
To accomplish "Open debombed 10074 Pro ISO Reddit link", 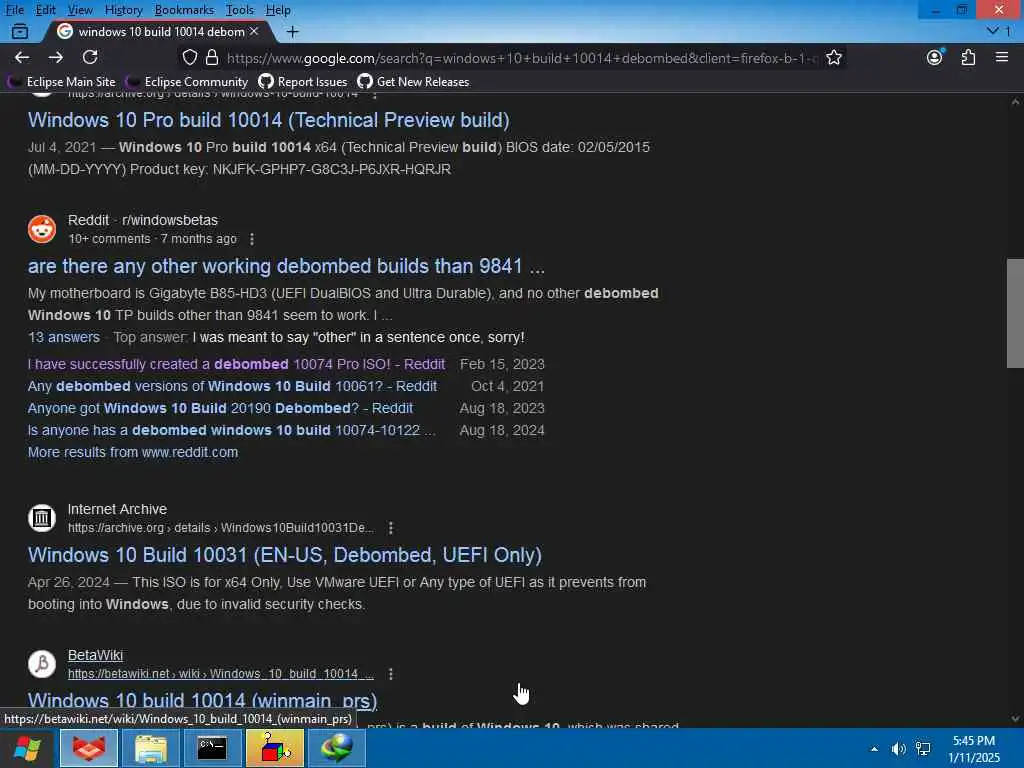I will pyautogui.click(x=236, y=364).
